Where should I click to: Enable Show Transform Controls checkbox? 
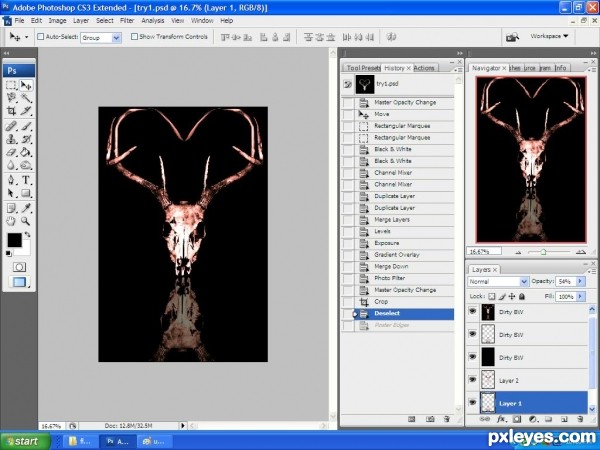[x=134, y=37]
